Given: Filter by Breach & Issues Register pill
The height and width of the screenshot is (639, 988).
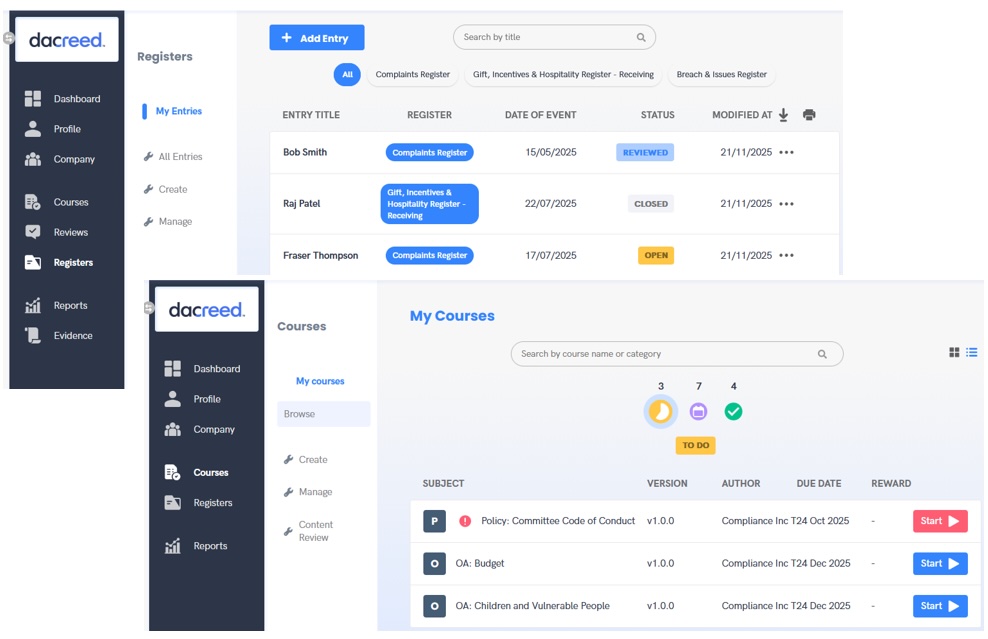Looking at the screenshot, I should [x=721, y=75].
